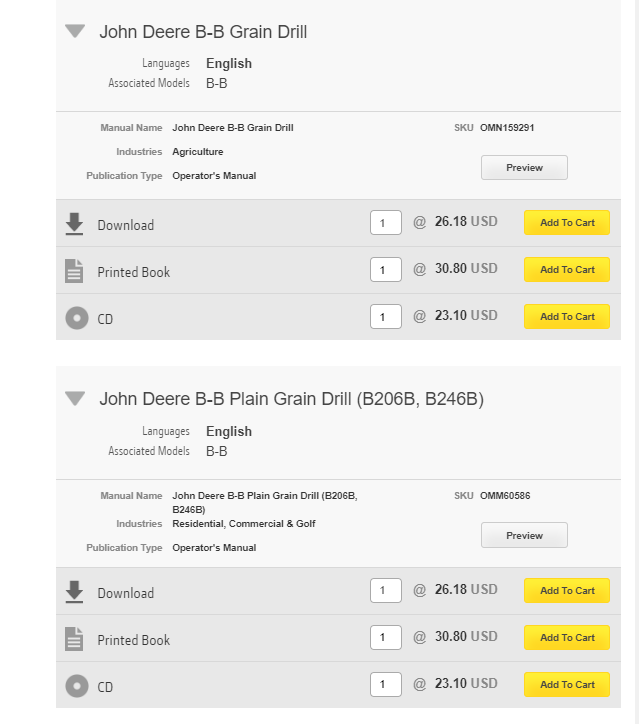Add B-B Grain Drill printed book to cart

567,270
